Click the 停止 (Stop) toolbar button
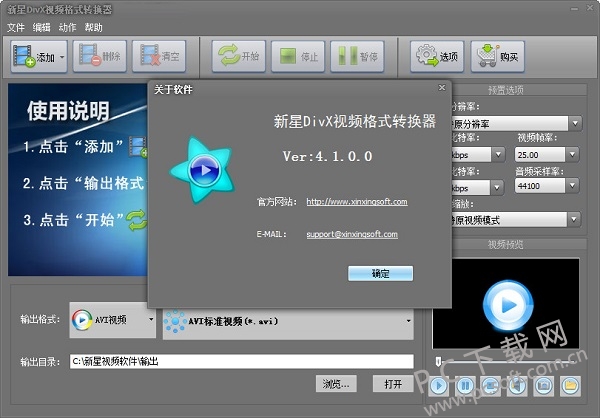The height and width of the screenshot is (418, 600). [298, 56]
